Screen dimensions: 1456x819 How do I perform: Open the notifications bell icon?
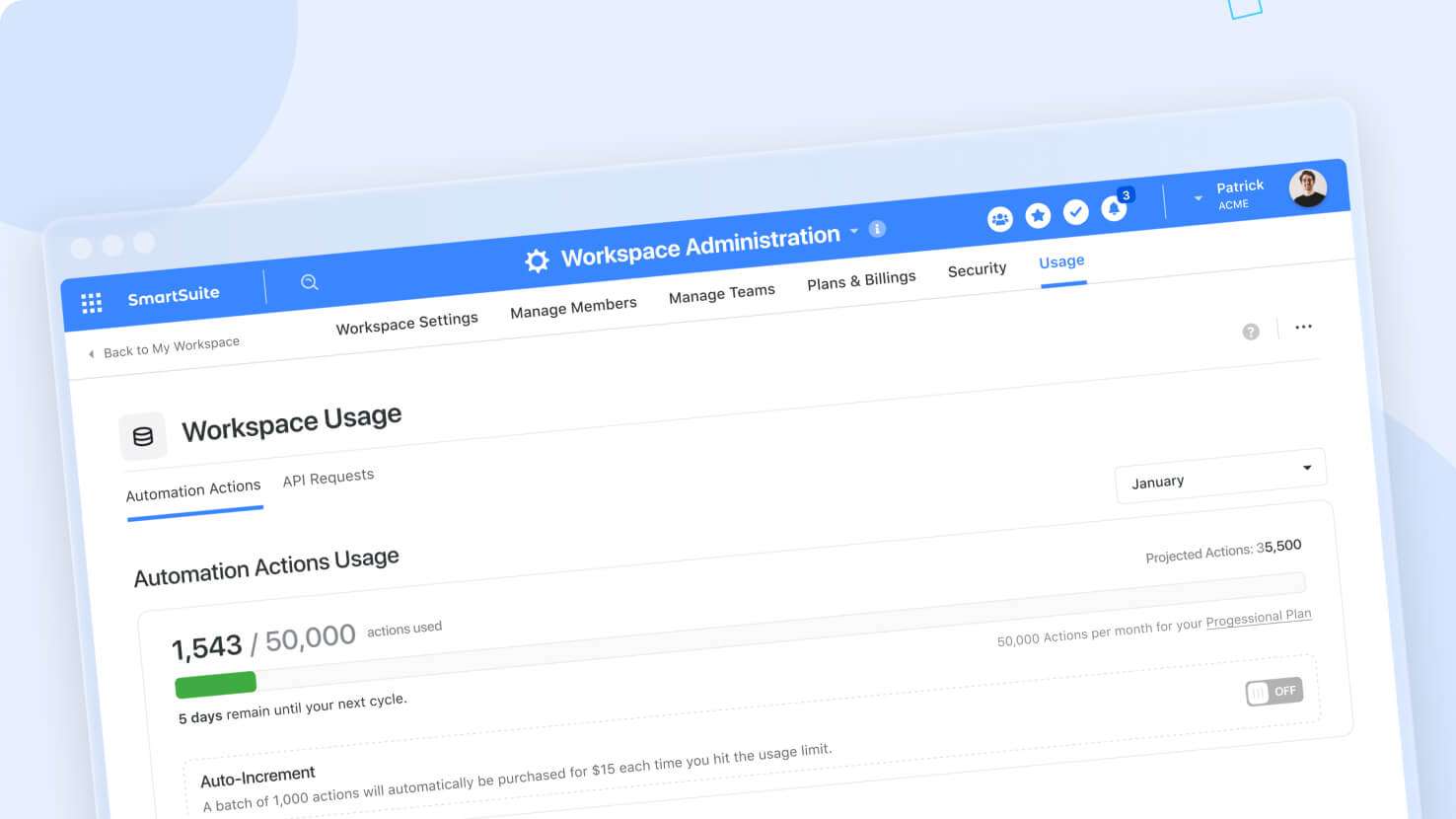click(x=1114, y=208)
